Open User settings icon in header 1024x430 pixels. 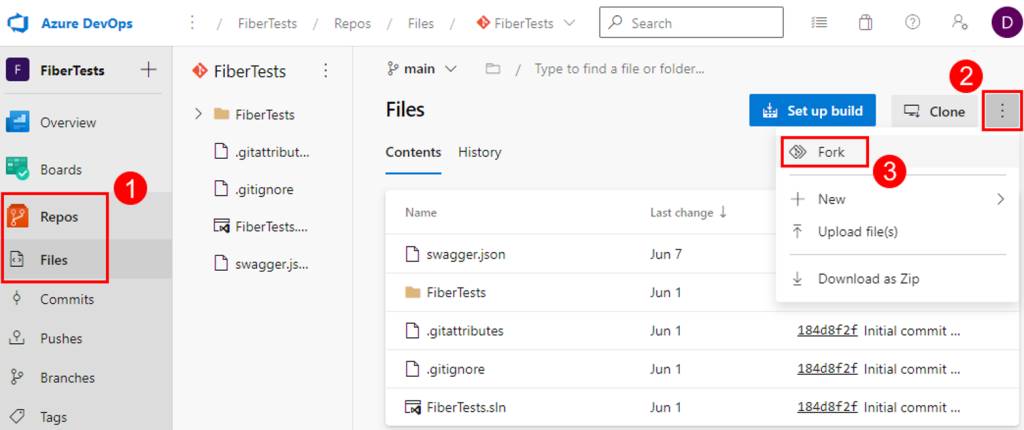tap(959, 23)
